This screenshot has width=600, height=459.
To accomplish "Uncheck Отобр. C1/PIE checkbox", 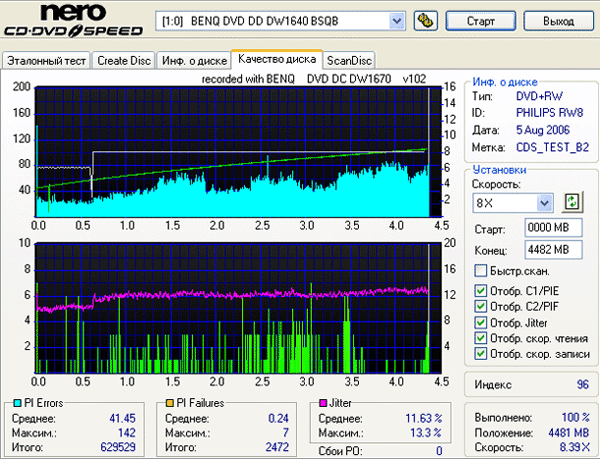I will pos(481,291).
